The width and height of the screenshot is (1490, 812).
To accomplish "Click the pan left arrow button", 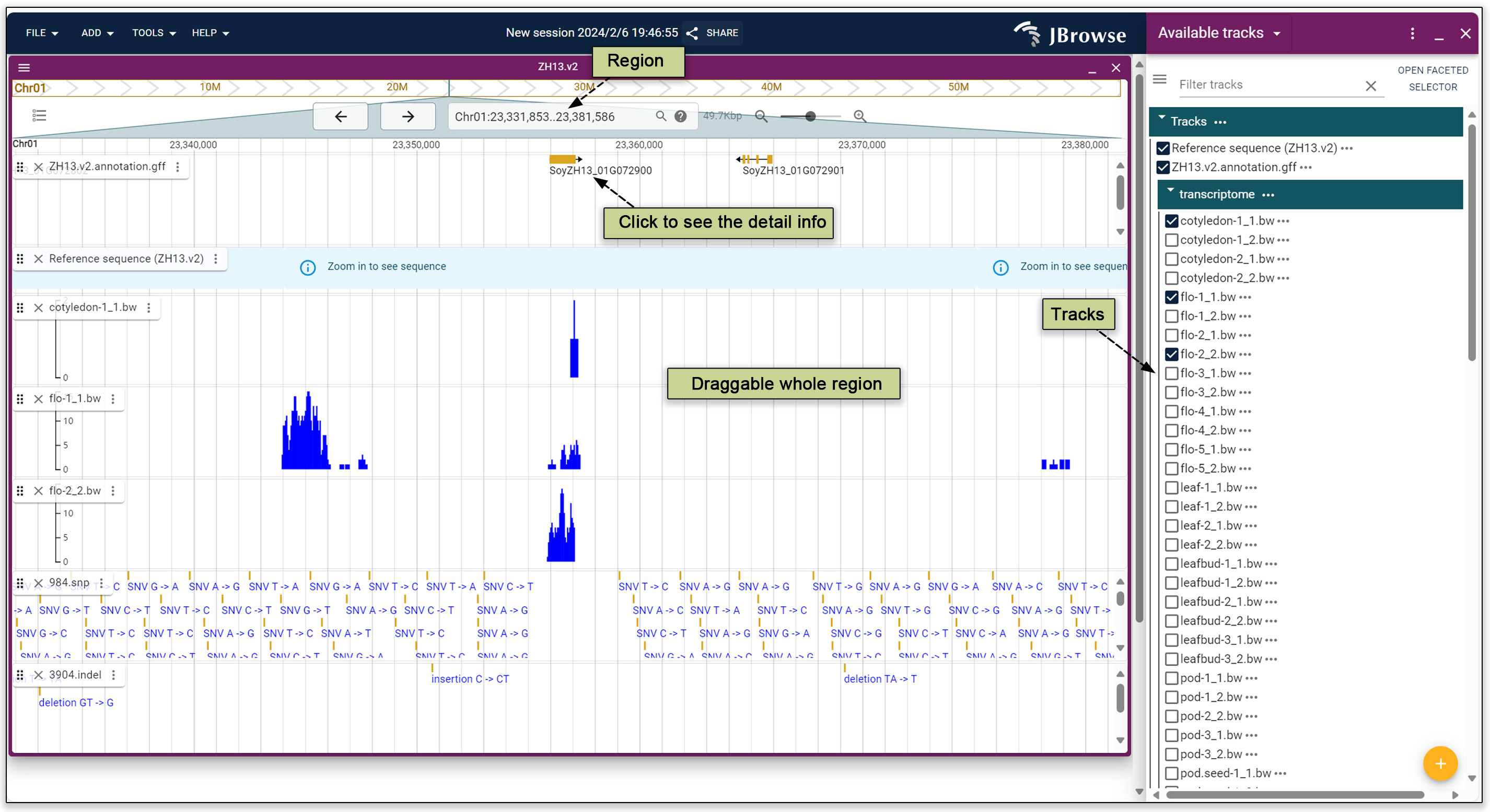I will point(340,117).
